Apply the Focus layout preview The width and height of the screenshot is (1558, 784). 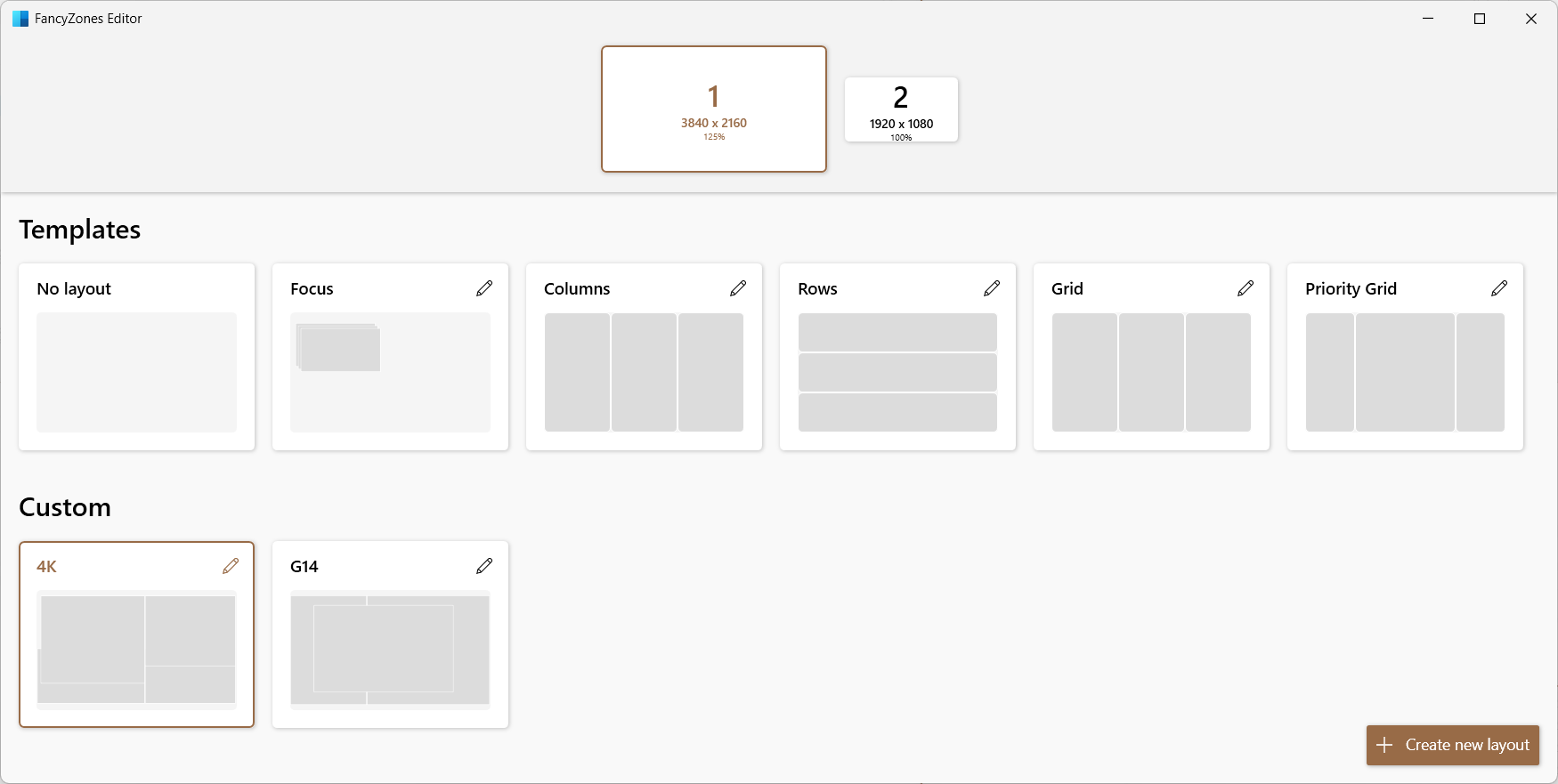[x=390, y=372]
